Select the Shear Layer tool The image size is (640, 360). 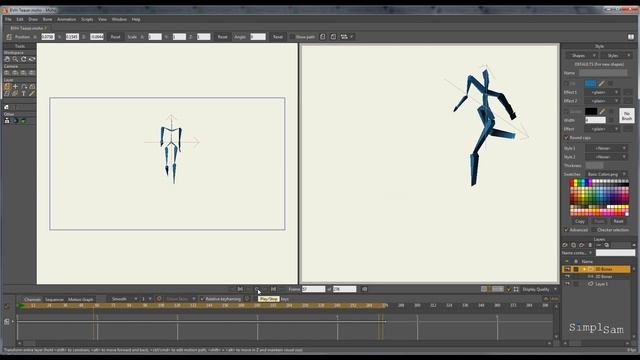point(7,93)
